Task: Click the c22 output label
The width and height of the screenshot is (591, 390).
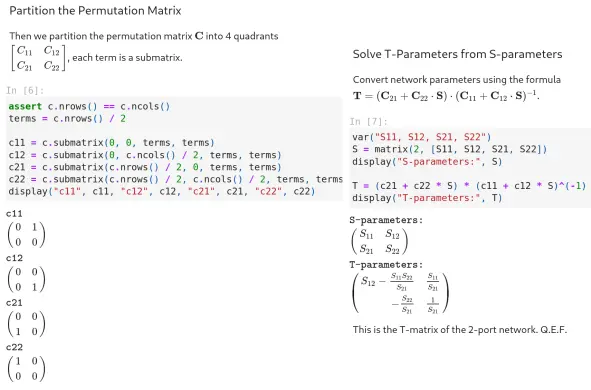Action: 14,347
